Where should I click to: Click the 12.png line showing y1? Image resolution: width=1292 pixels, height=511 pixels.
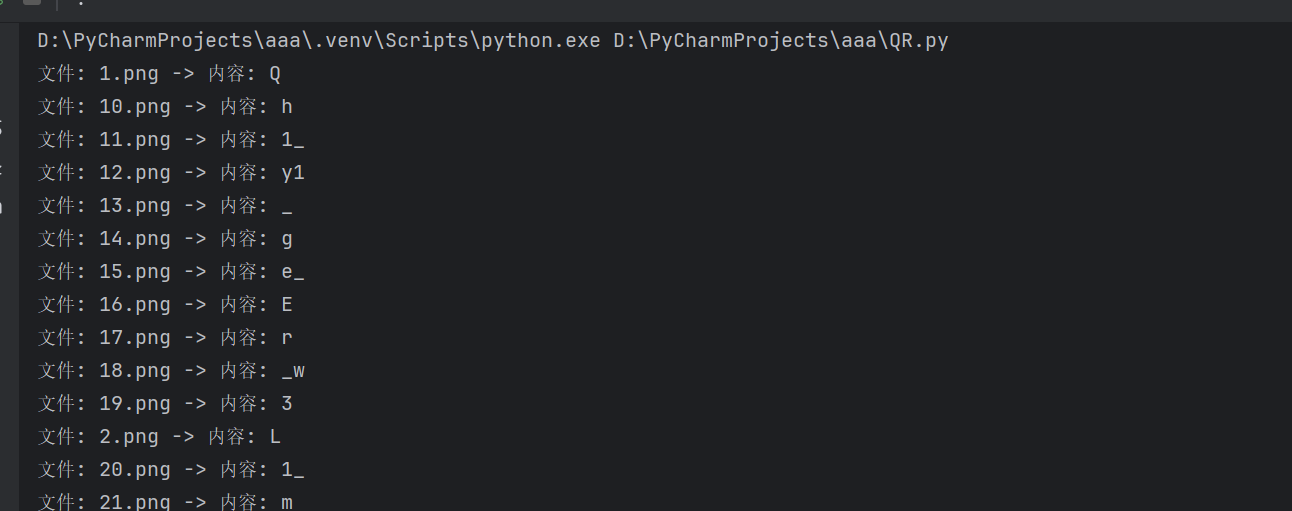171,173
